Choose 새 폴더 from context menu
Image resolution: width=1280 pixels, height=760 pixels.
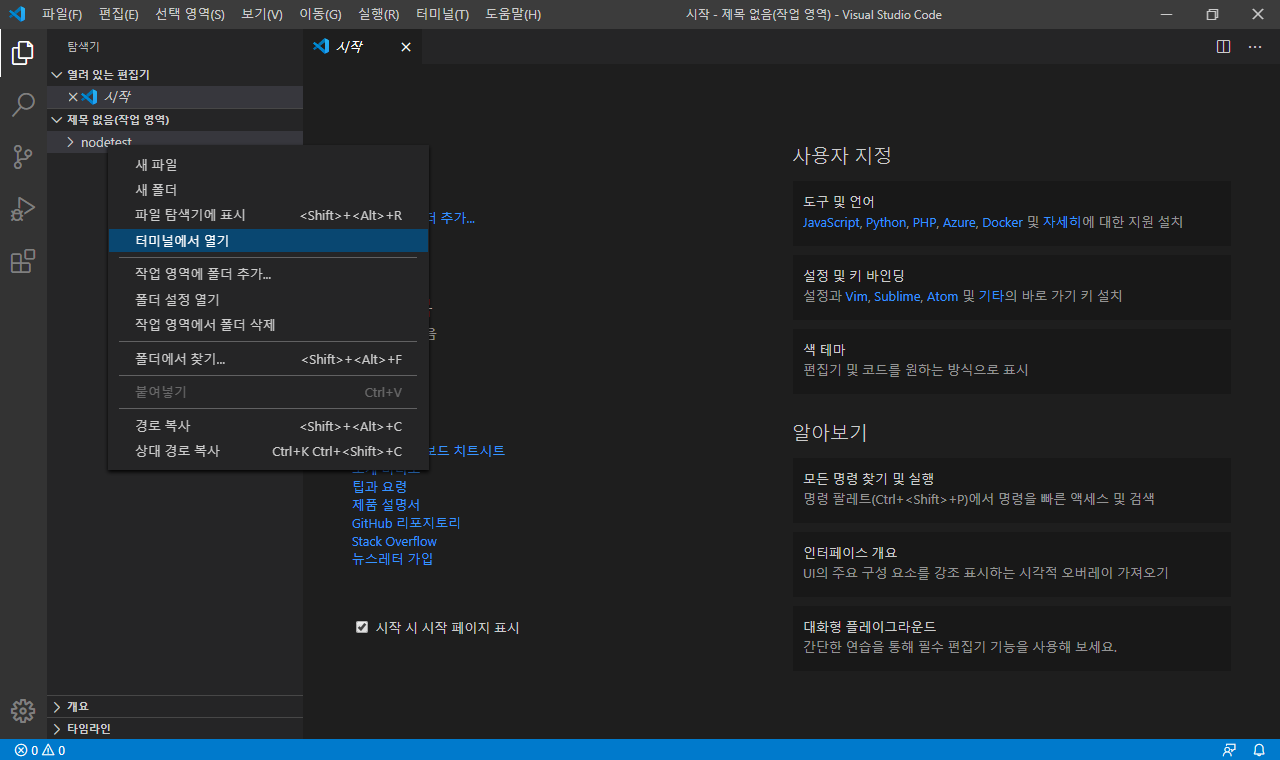(268, 190)
